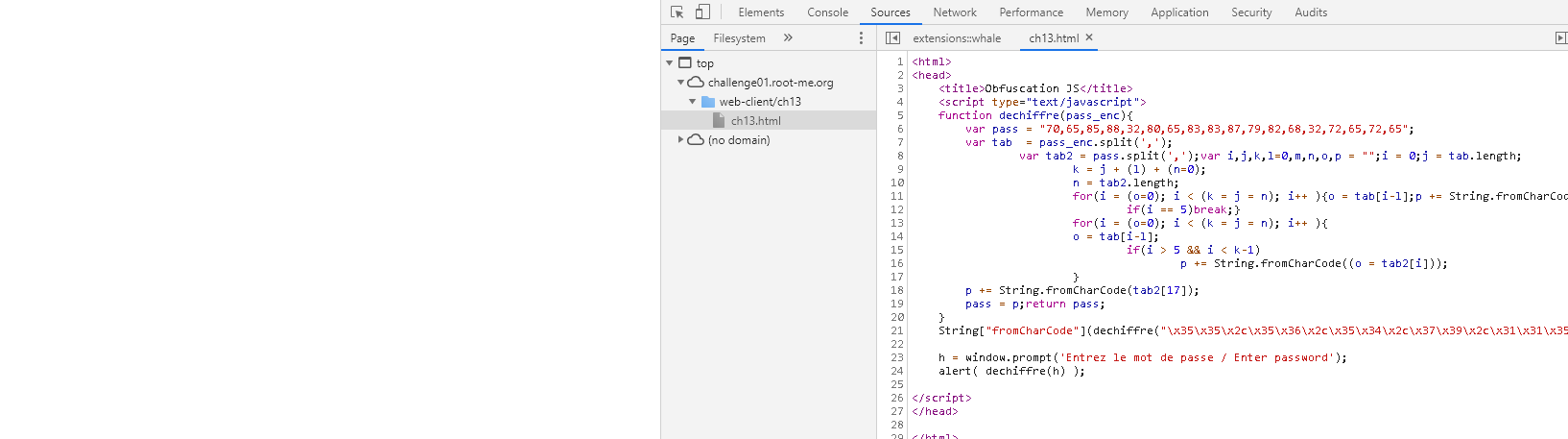
Task: Show more navigator tabs chevron
Action: click(788, 38)
